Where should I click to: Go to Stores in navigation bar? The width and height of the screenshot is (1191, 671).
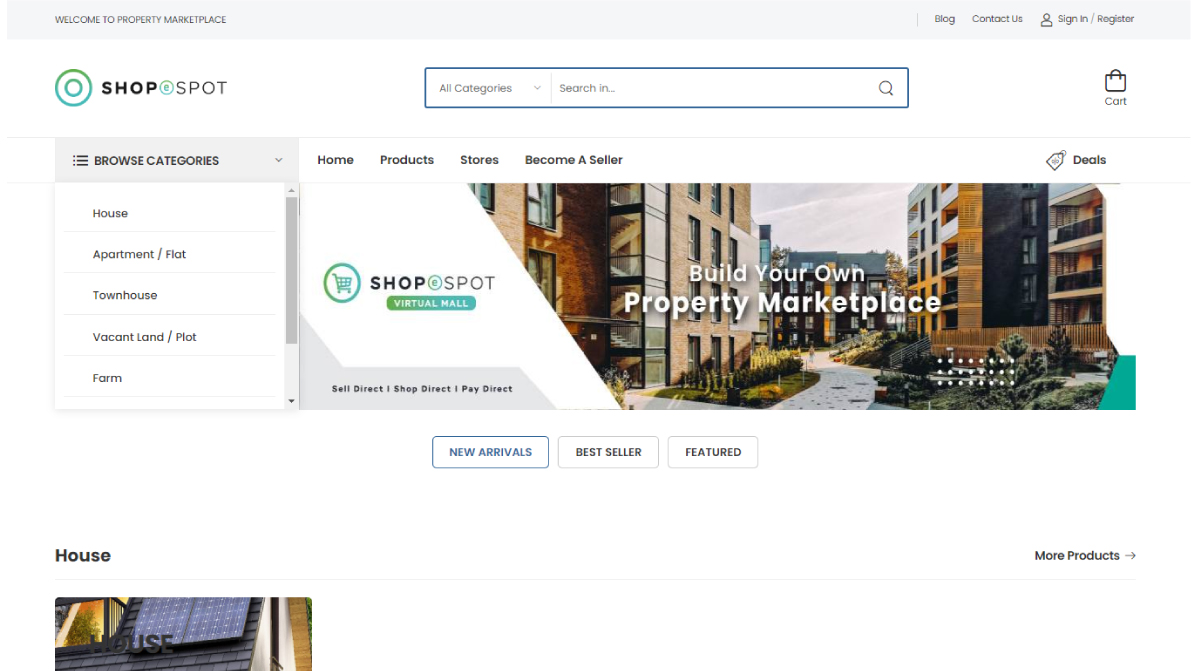479,160
